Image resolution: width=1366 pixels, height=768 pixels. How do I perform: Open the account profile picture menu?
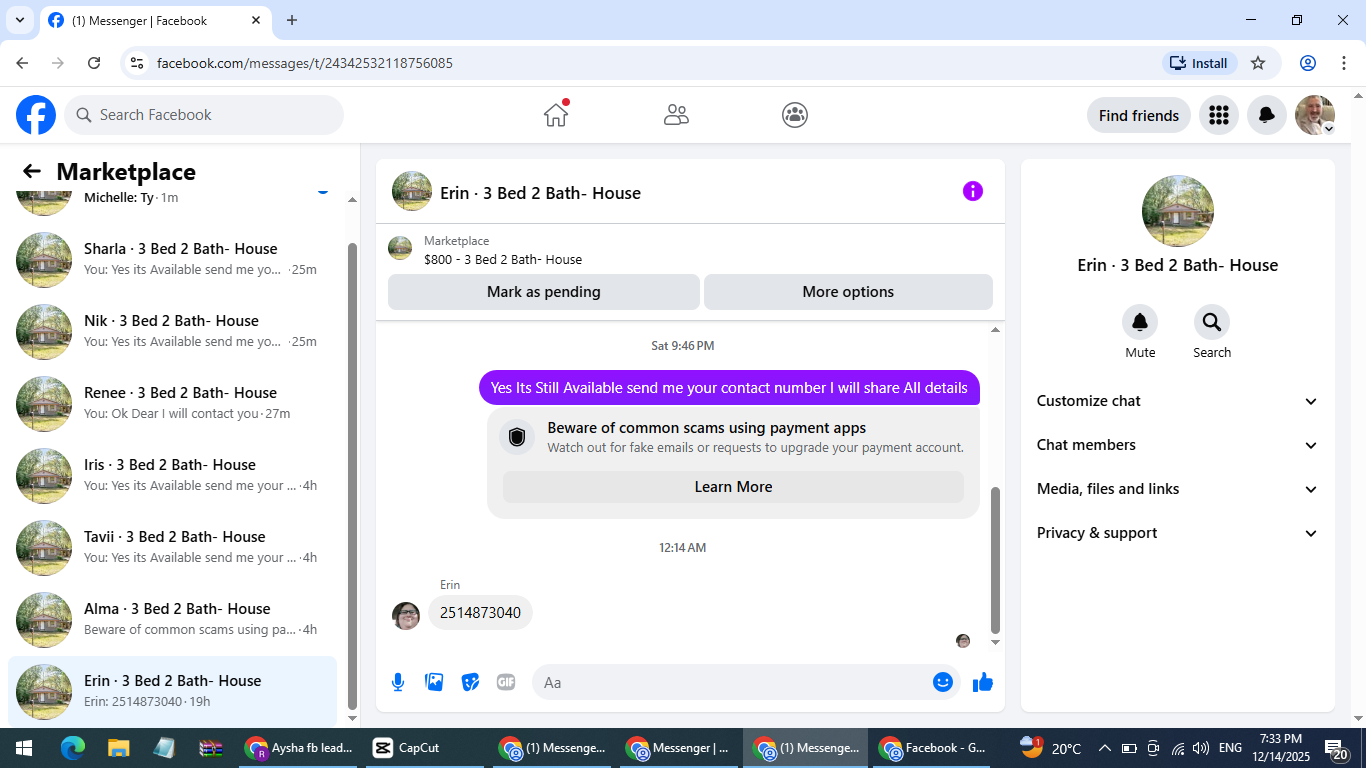pos(1314,115)
